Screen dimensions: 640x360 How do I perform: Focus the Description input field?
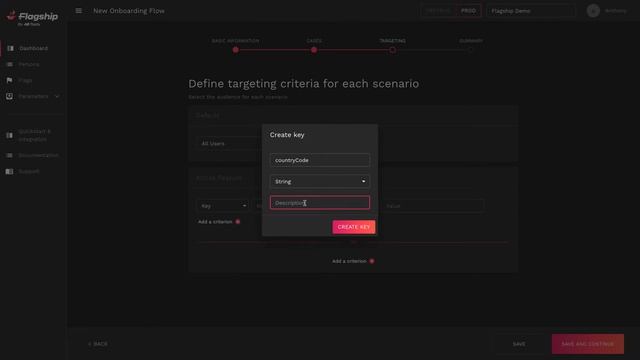[320, 202]
